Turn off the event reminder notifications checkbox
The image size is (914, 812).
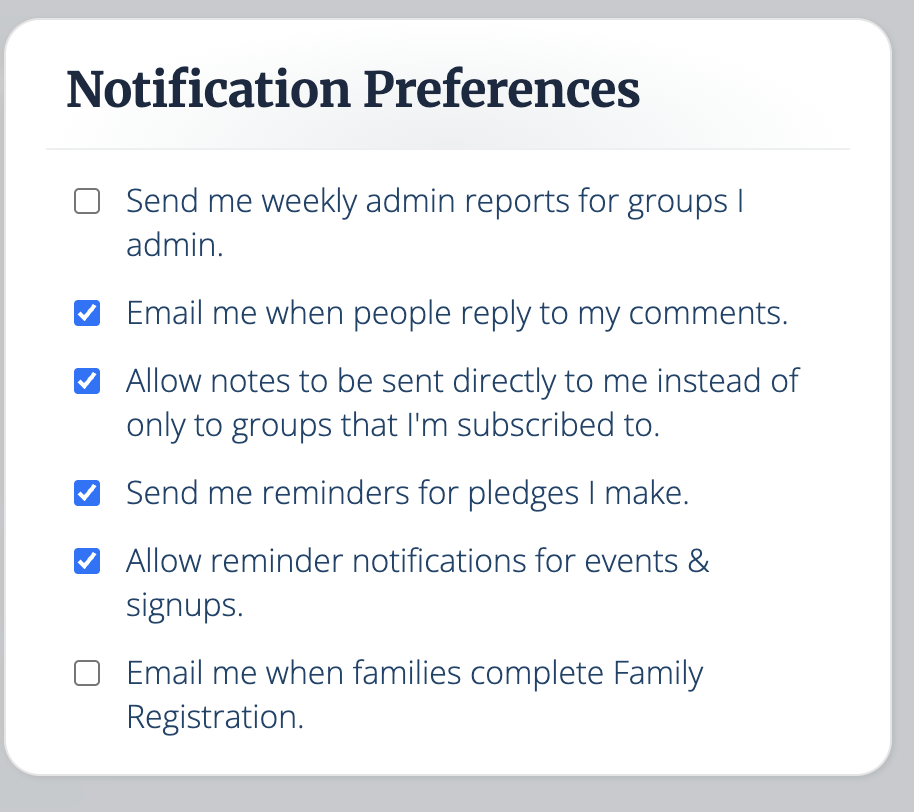click(88, 562)
